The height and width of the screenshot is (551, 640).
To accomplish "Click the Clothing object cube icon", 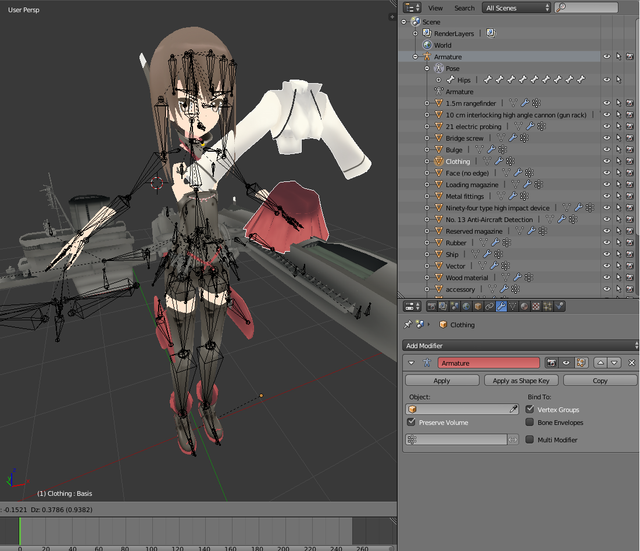I will point(443,324).
